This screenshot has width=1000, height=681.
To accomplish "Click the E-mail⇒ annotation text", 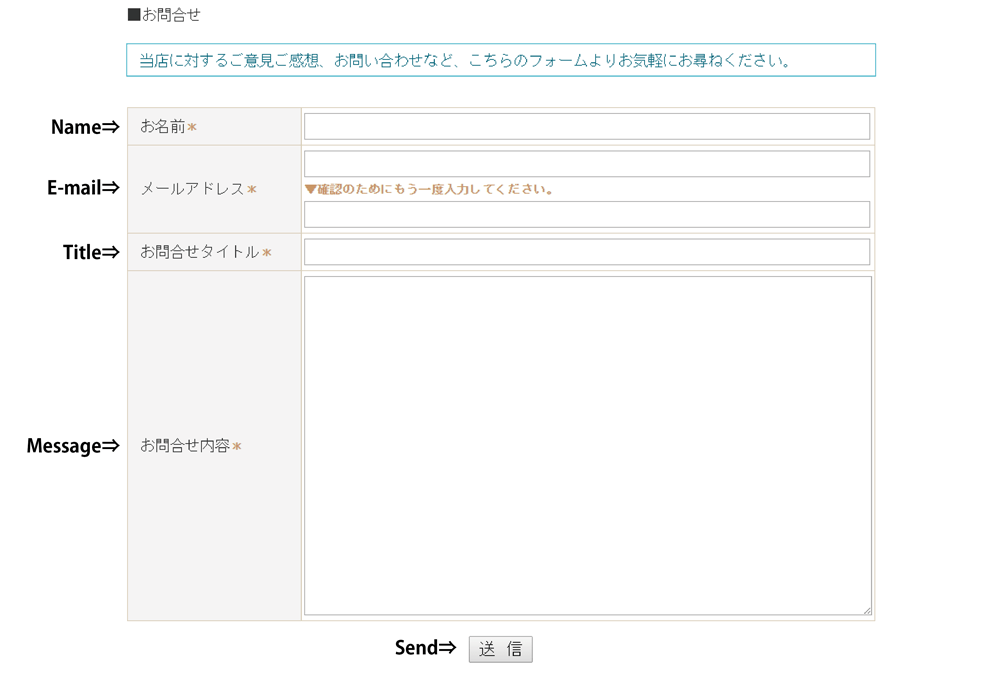I will point(83,188).
